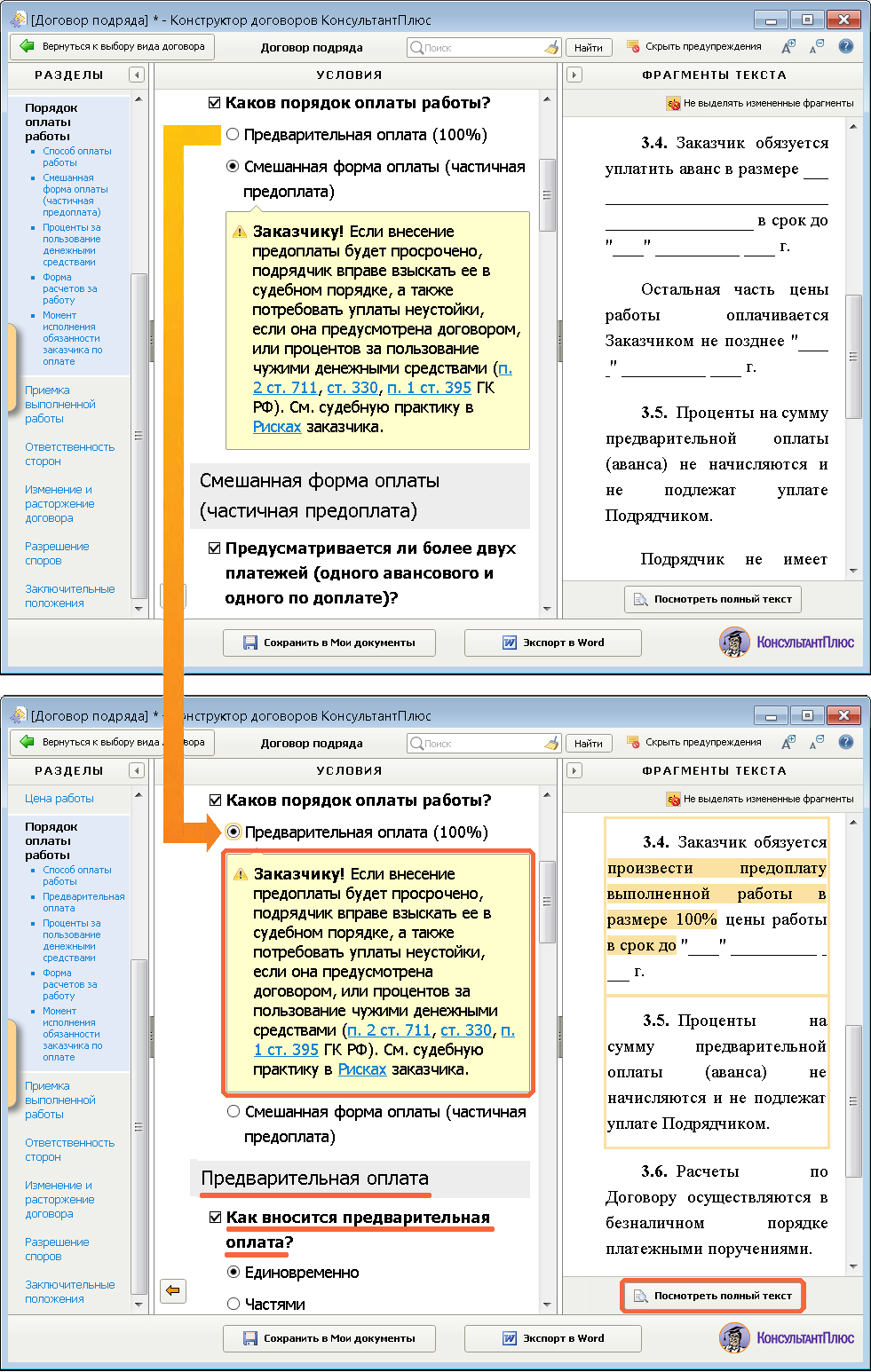Click 'Сохранить в Мои документы' in upper window

(x=329, y=643)
